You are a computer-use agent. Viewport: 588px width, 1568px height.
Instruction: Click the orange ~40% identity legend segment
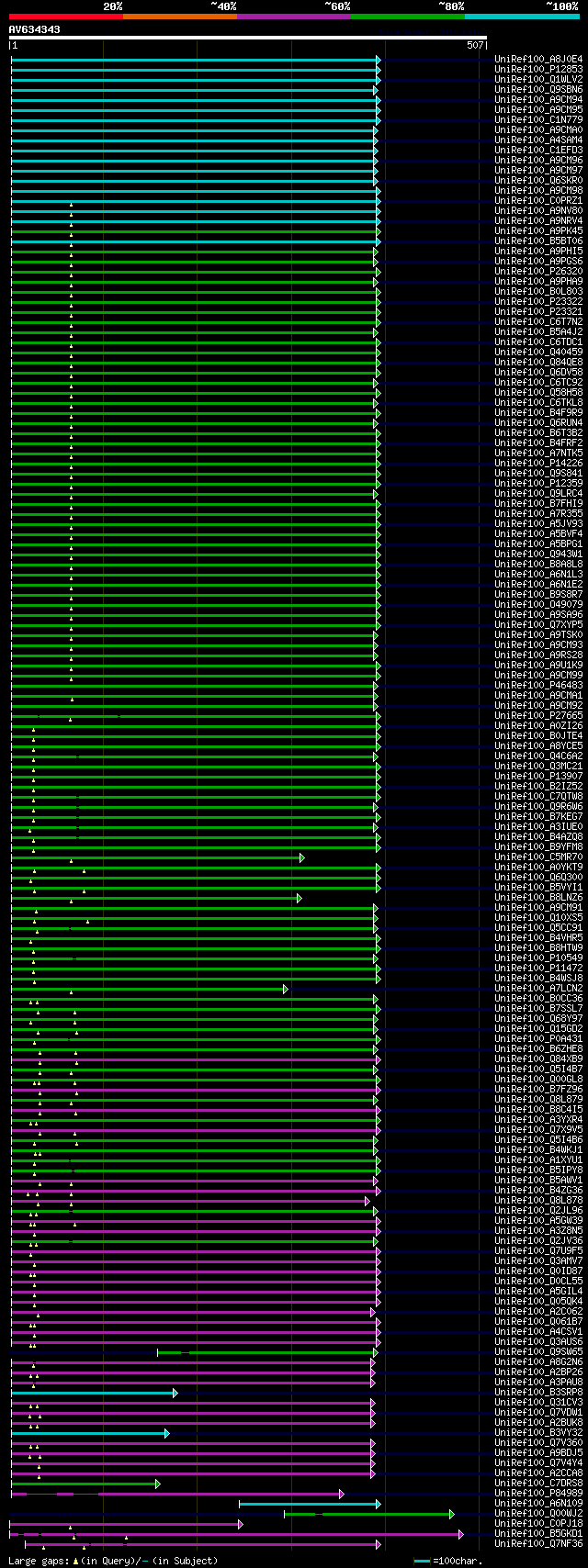180,16
